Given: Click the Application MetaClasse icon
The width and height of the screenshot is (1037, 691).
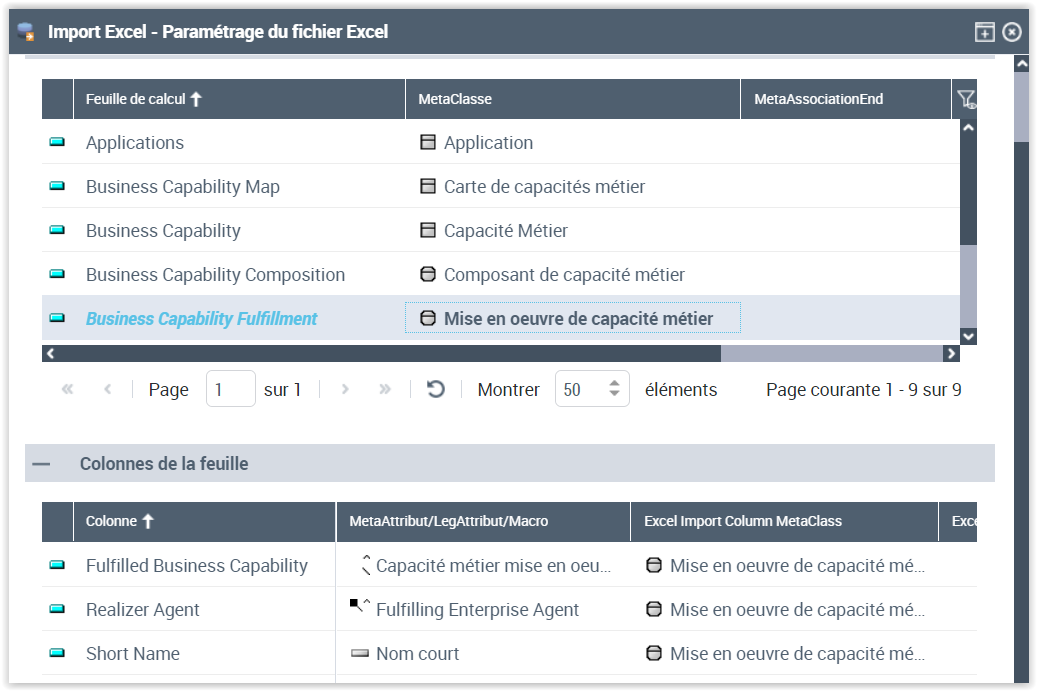Looking at the screenshot, I should pos(428,142).
